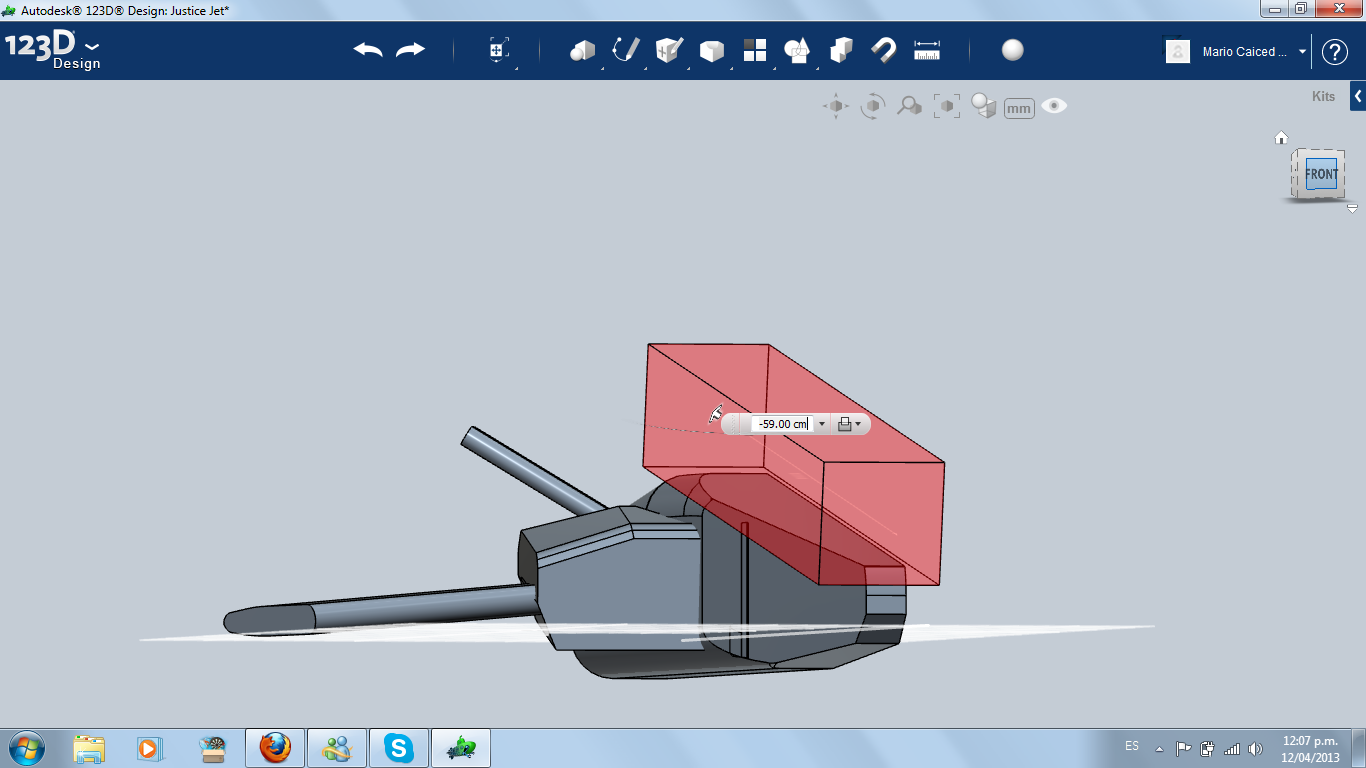Image resolution: width=1366 pixels, height=768 pixels.
Task: Open the Windows Start menu
Action: click(26, 747)
